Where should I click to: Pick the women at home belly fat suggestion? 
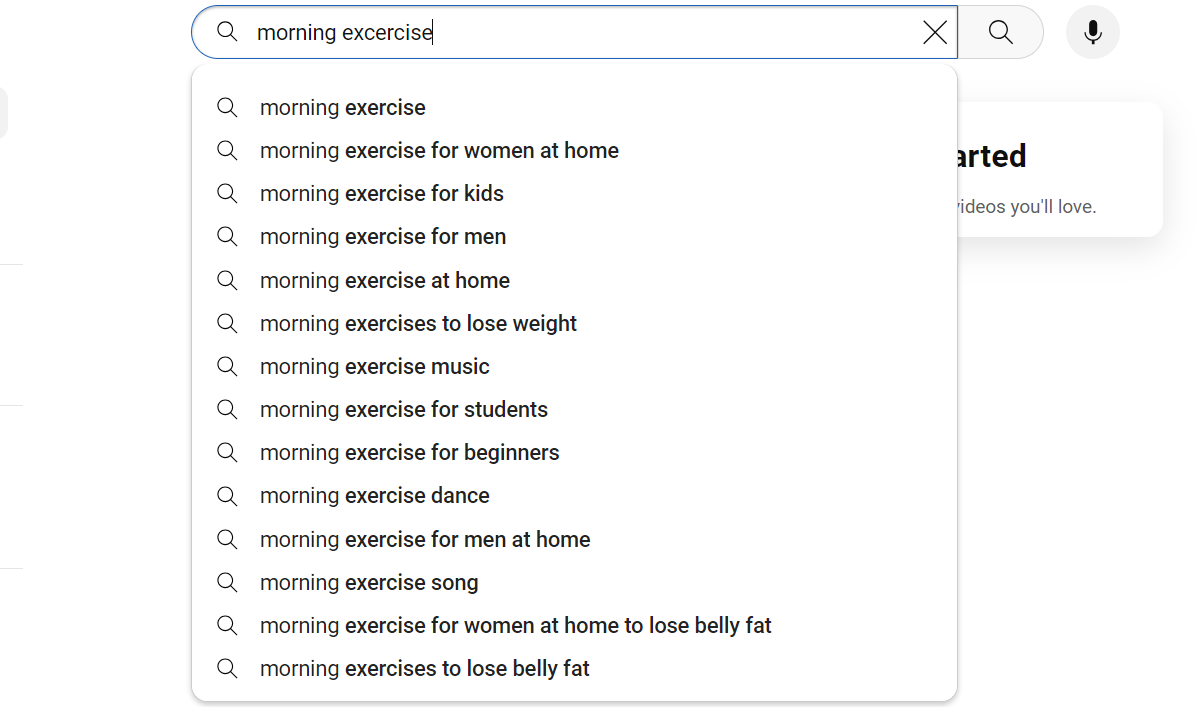click(x=516, y=626)
